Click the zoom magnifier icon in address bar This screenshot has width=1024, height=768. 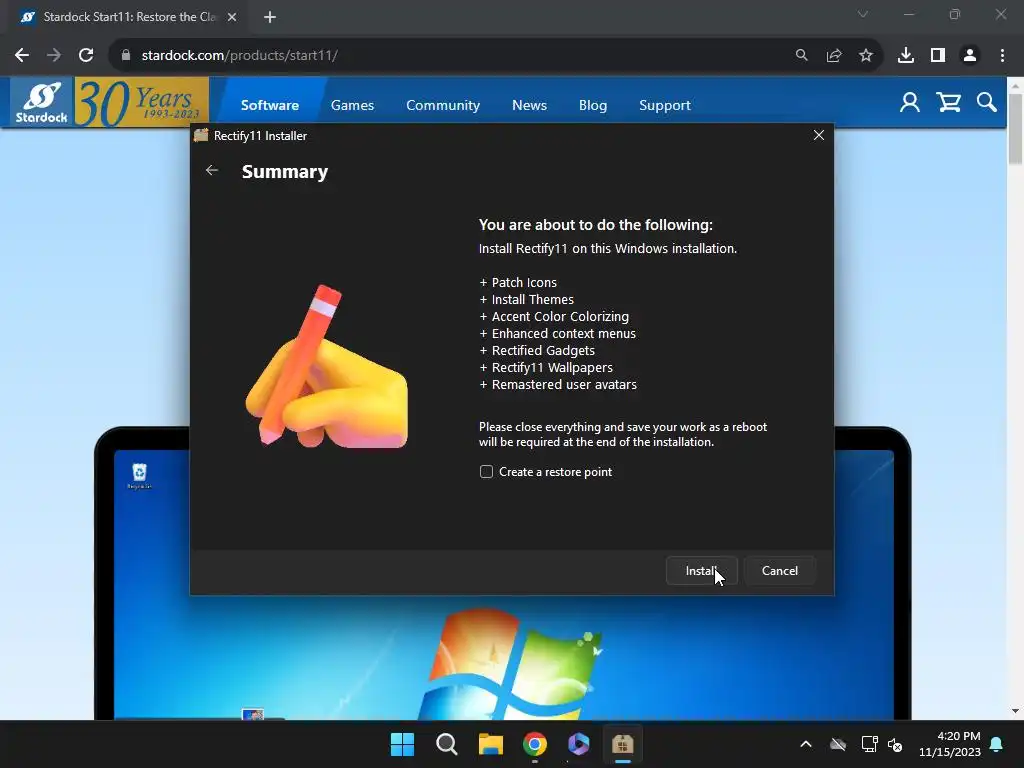tap(801, 56)
